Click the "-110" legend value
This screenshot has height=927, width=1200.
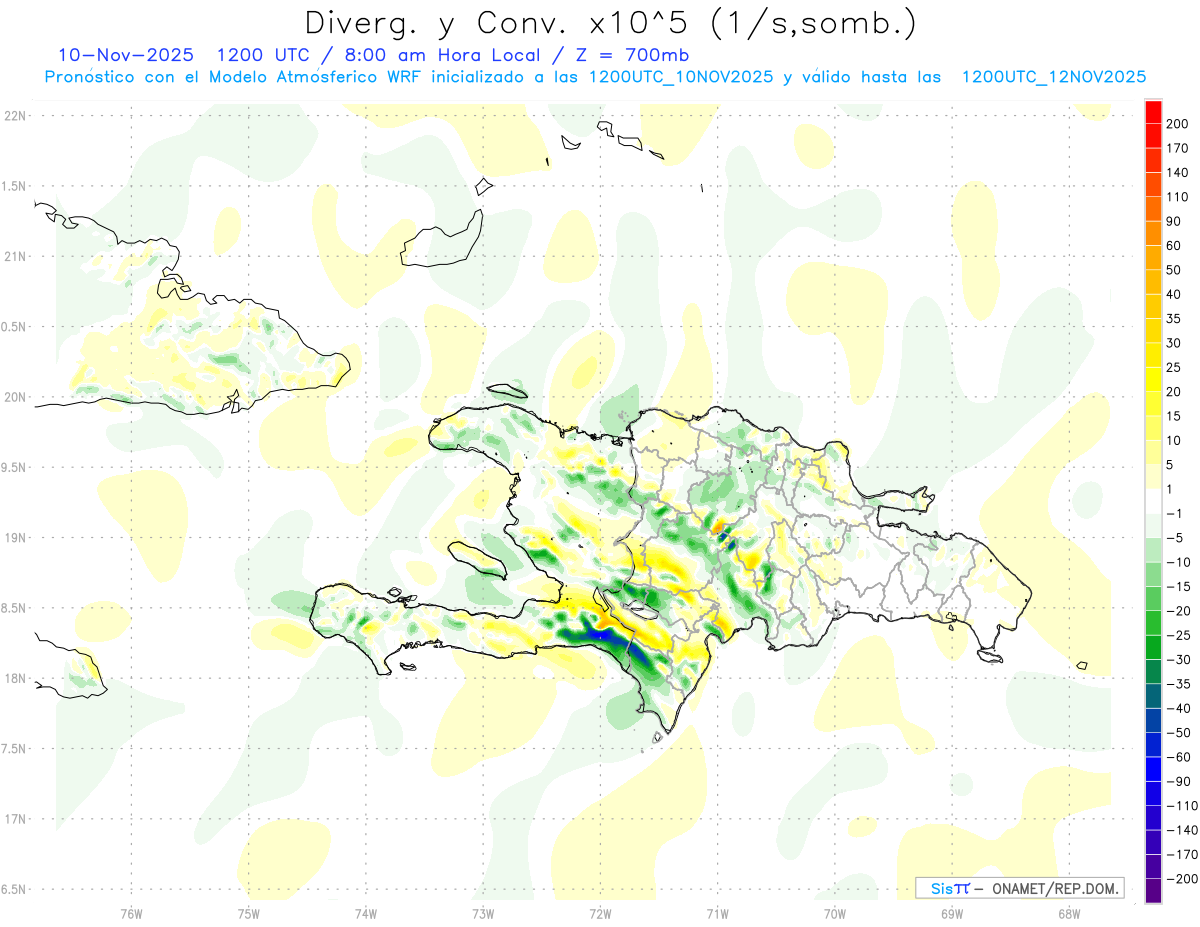1181,805
